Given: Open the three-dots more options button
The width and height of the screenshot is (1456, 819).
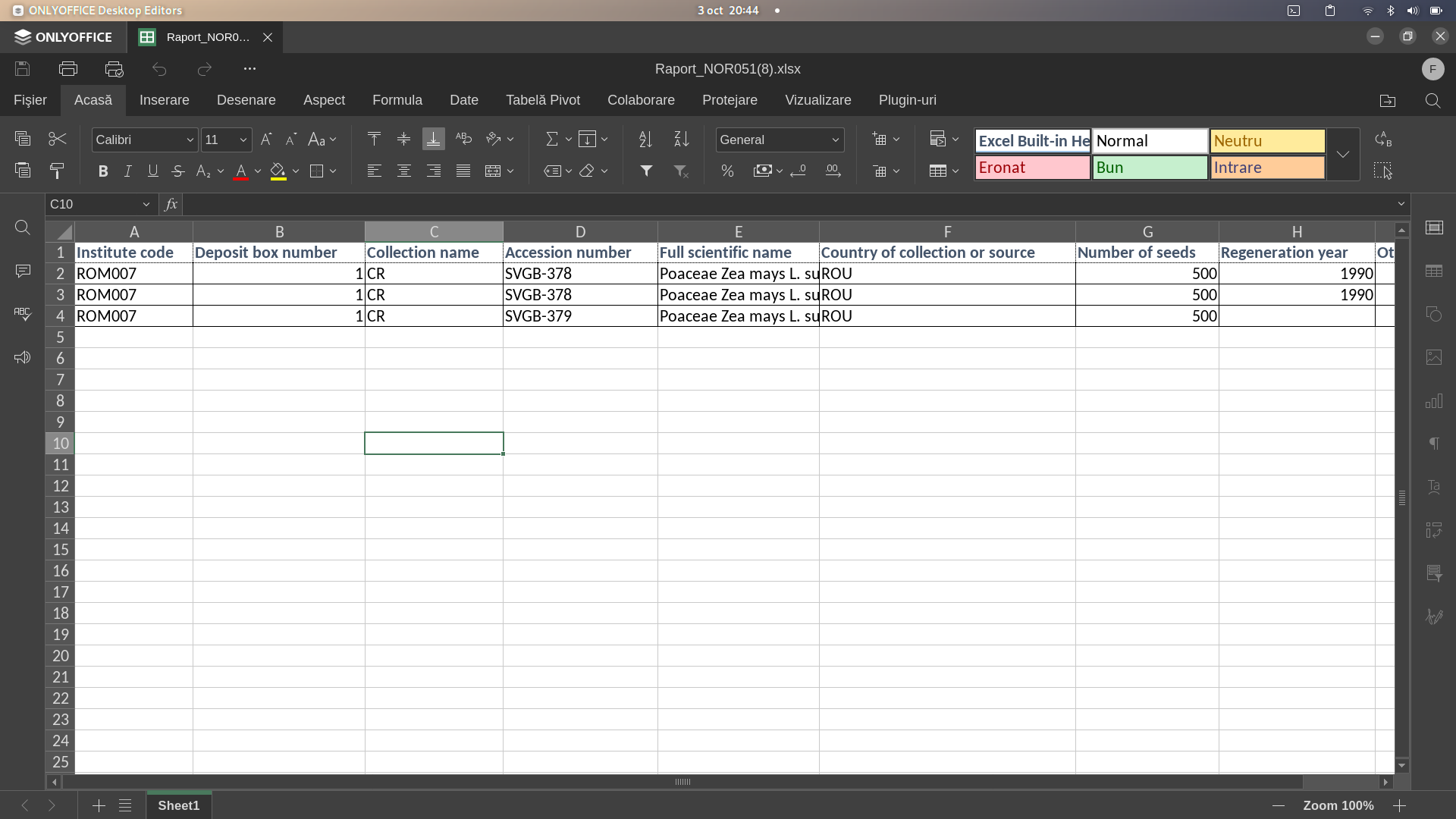Looking at the screenshot, I should pyautogui.click(x=249, y=69).
